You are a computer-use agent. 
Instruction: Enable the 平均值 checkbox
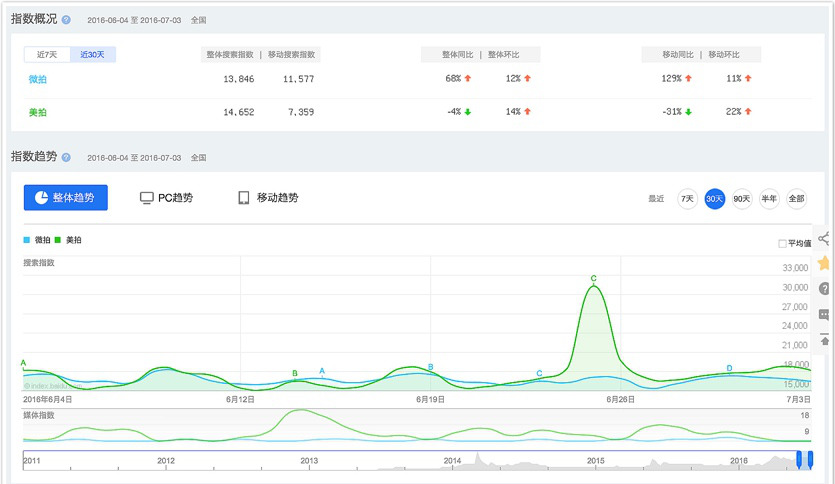coord(782,243)
